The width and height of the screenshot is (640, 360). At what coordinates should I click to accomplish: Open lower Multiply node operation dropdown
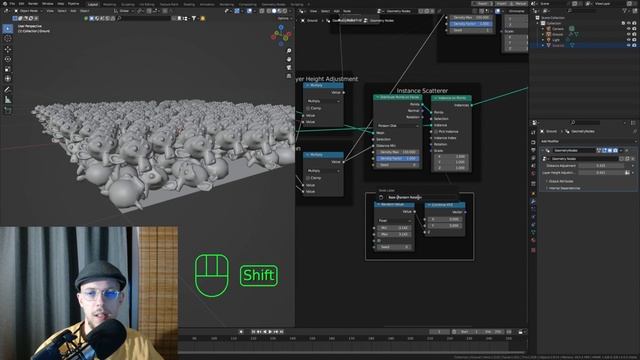(x=323, y=171)
